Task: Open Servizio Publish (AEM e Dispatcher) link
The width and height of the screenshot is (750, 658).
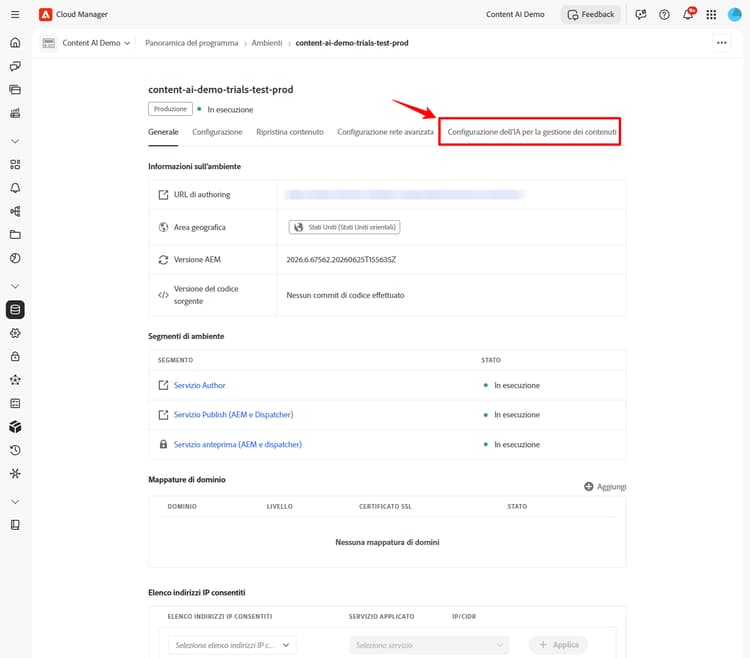Action: (x=233, y=415)
